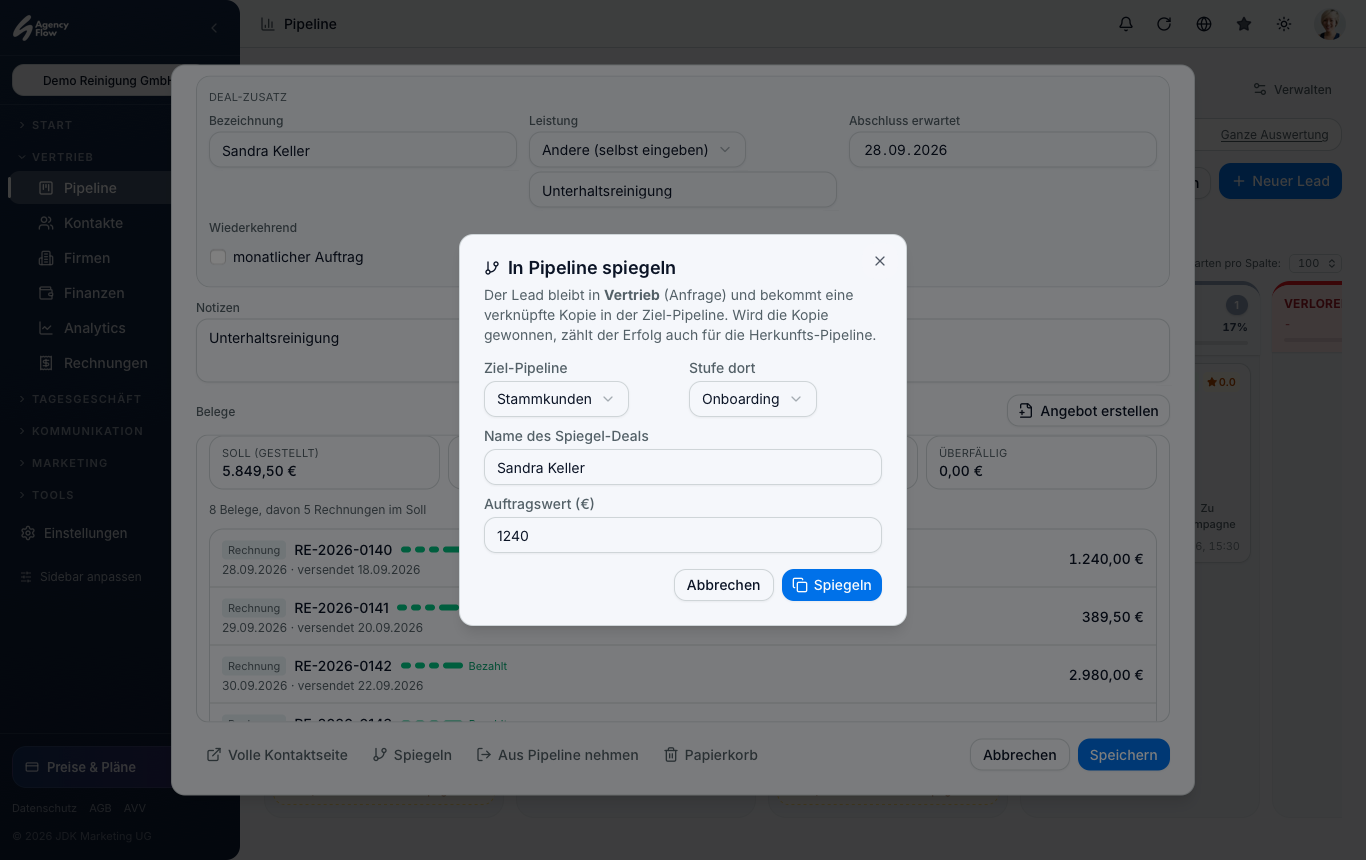The height and width of the screenshot is (860, 1366).
Task: Click the notifications bell icon
Action: 1126,24
